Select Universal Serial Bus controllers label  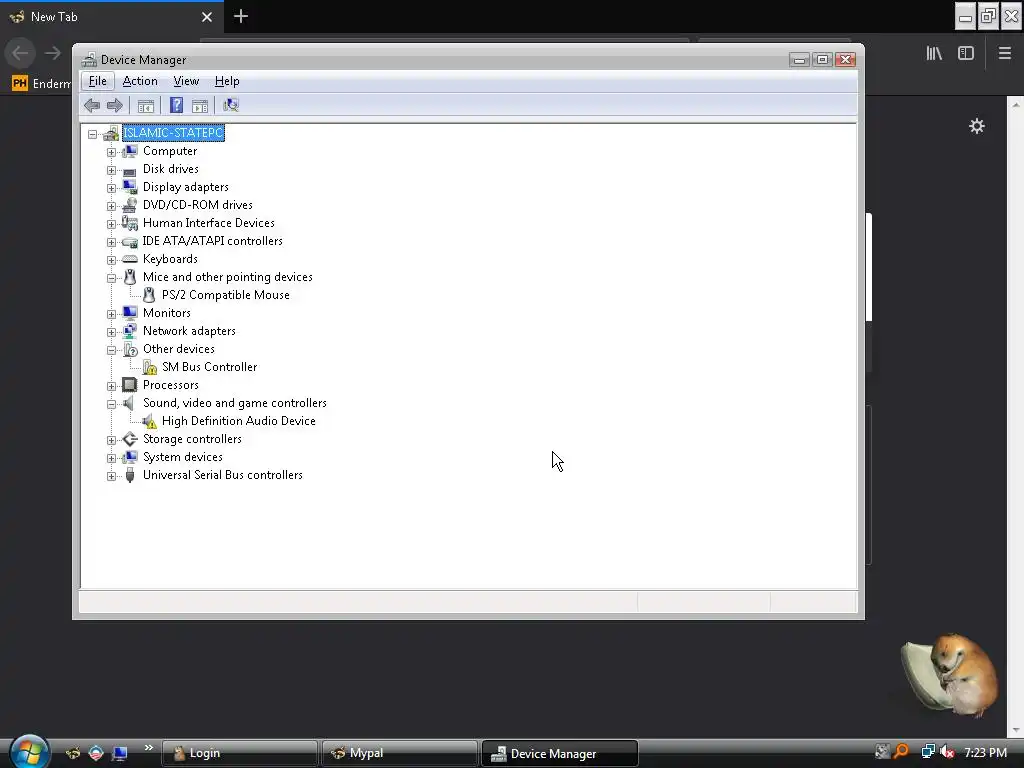click(x=223, y=475)
